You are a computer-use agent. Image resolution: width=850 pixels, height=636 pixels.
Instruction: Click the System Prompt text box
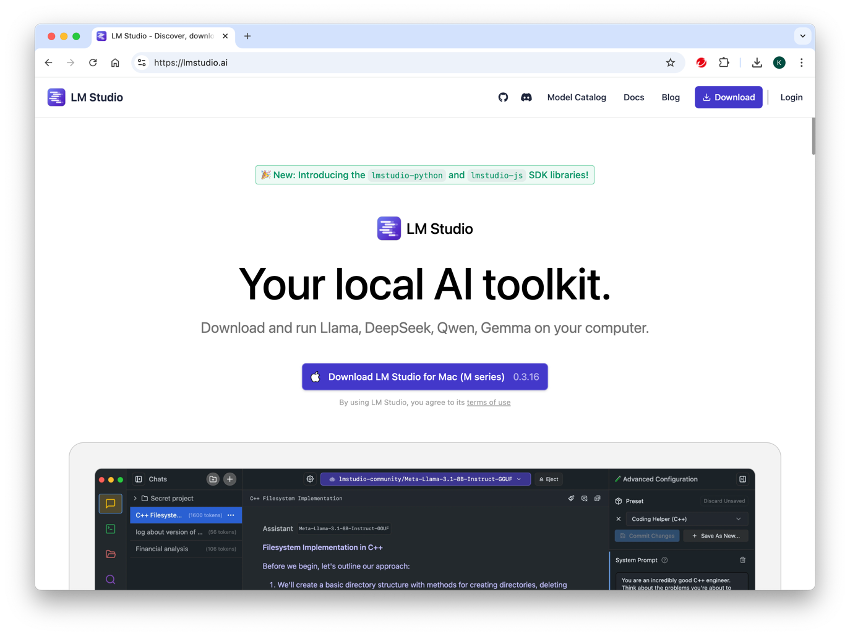[x=681, y=582]
